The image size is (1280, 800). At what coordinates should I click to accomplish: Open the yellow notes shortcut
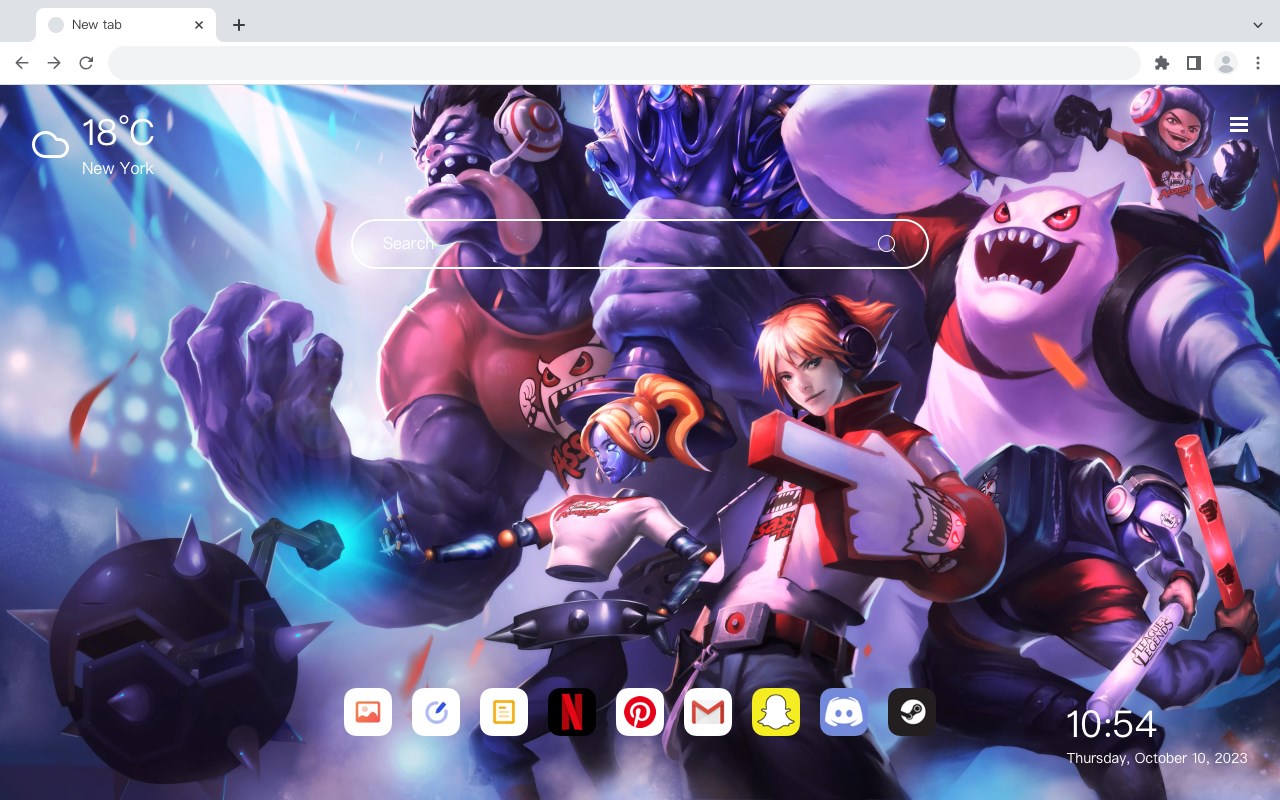coord(504,712)
